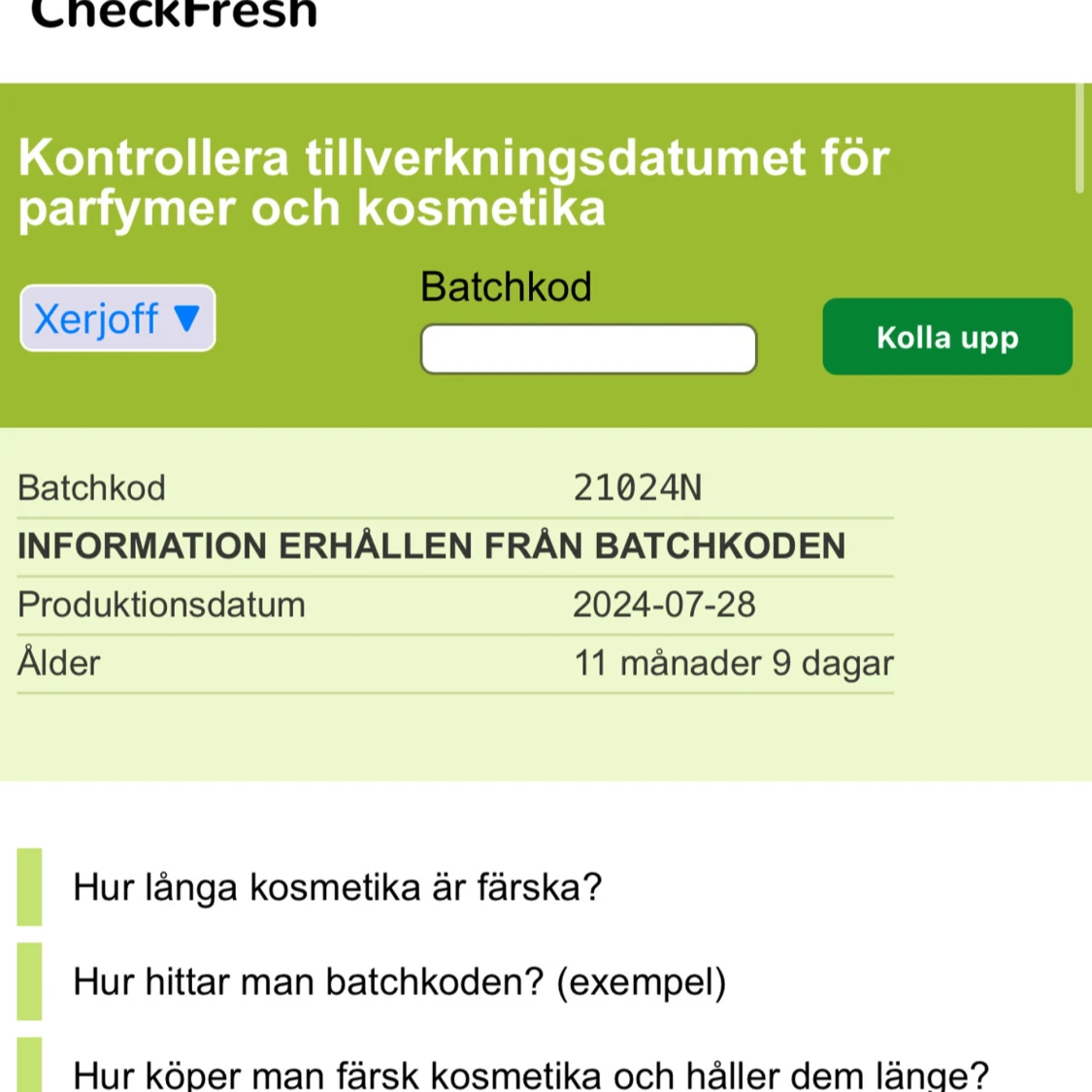Expand 'Hur hittar man batchkoden? (exempel)' section
Viewport: 1092px width, 1092px height.
399,982
